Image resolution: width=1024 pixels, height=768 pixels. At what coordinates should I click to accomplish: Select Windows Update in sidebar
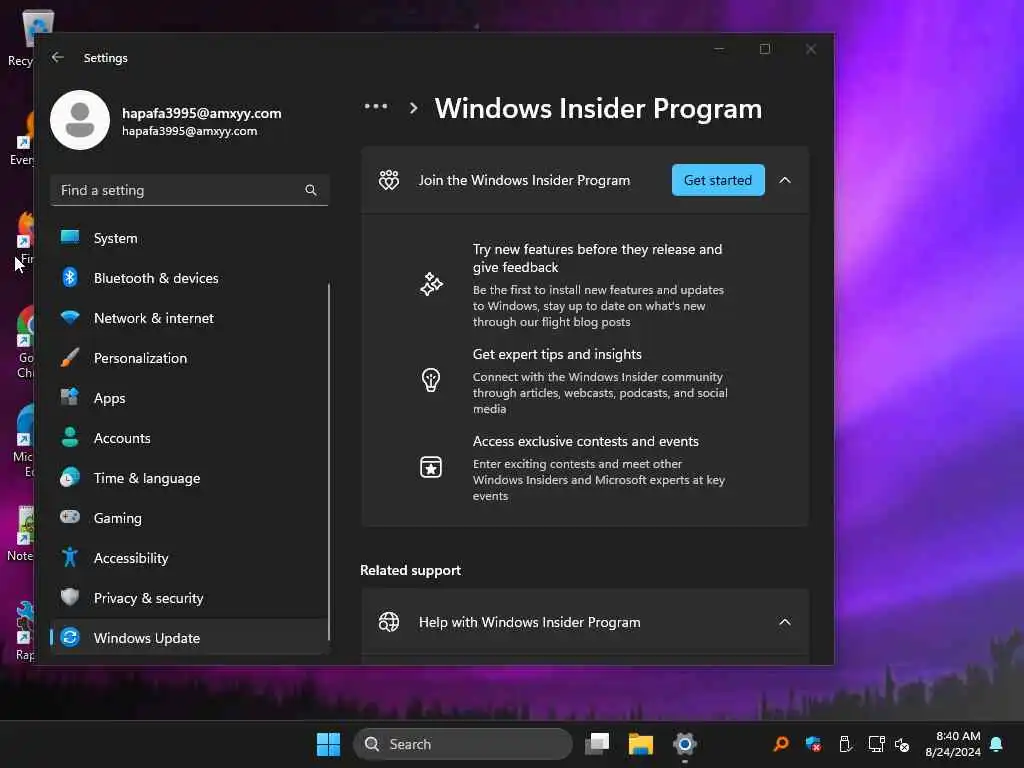coord(189,637)
